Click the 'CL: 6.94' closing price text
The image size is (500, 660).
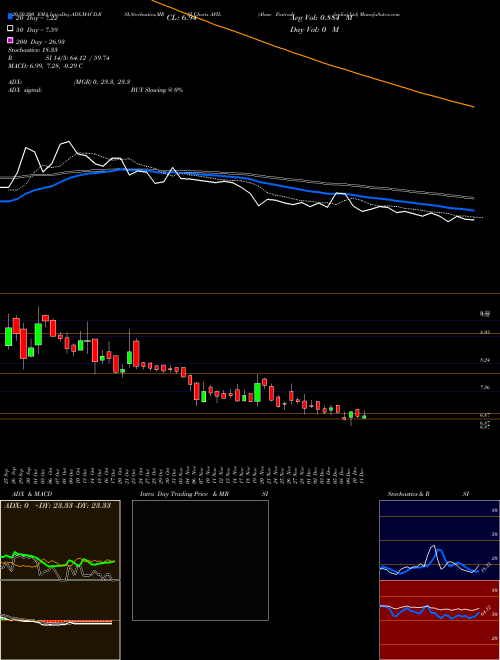click(x=181, y=18)
